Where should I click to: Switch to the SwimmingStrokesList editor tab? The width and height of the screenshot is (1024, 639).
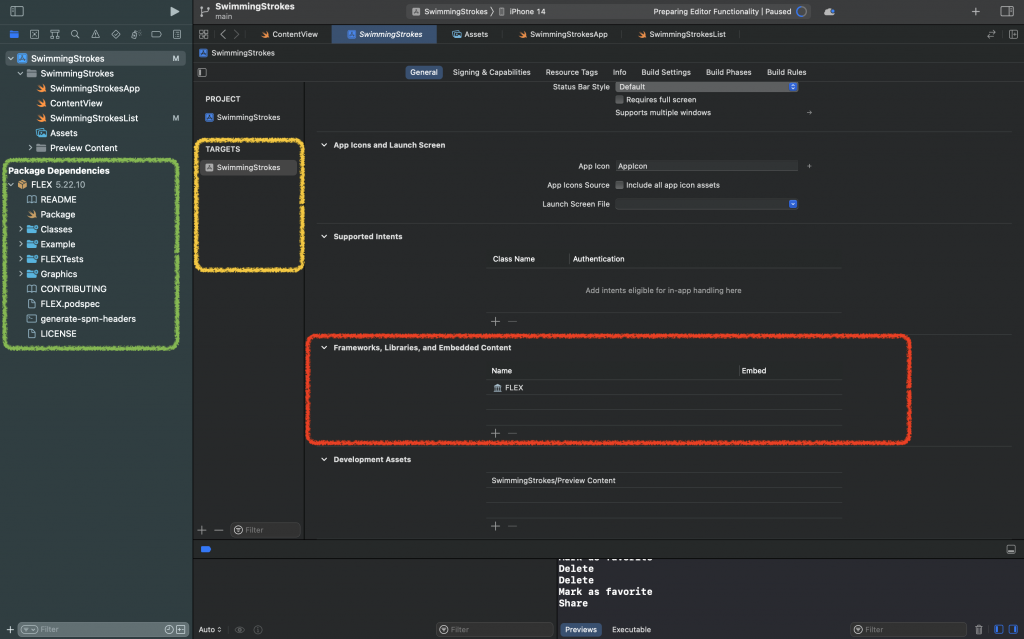coord(681,34)
